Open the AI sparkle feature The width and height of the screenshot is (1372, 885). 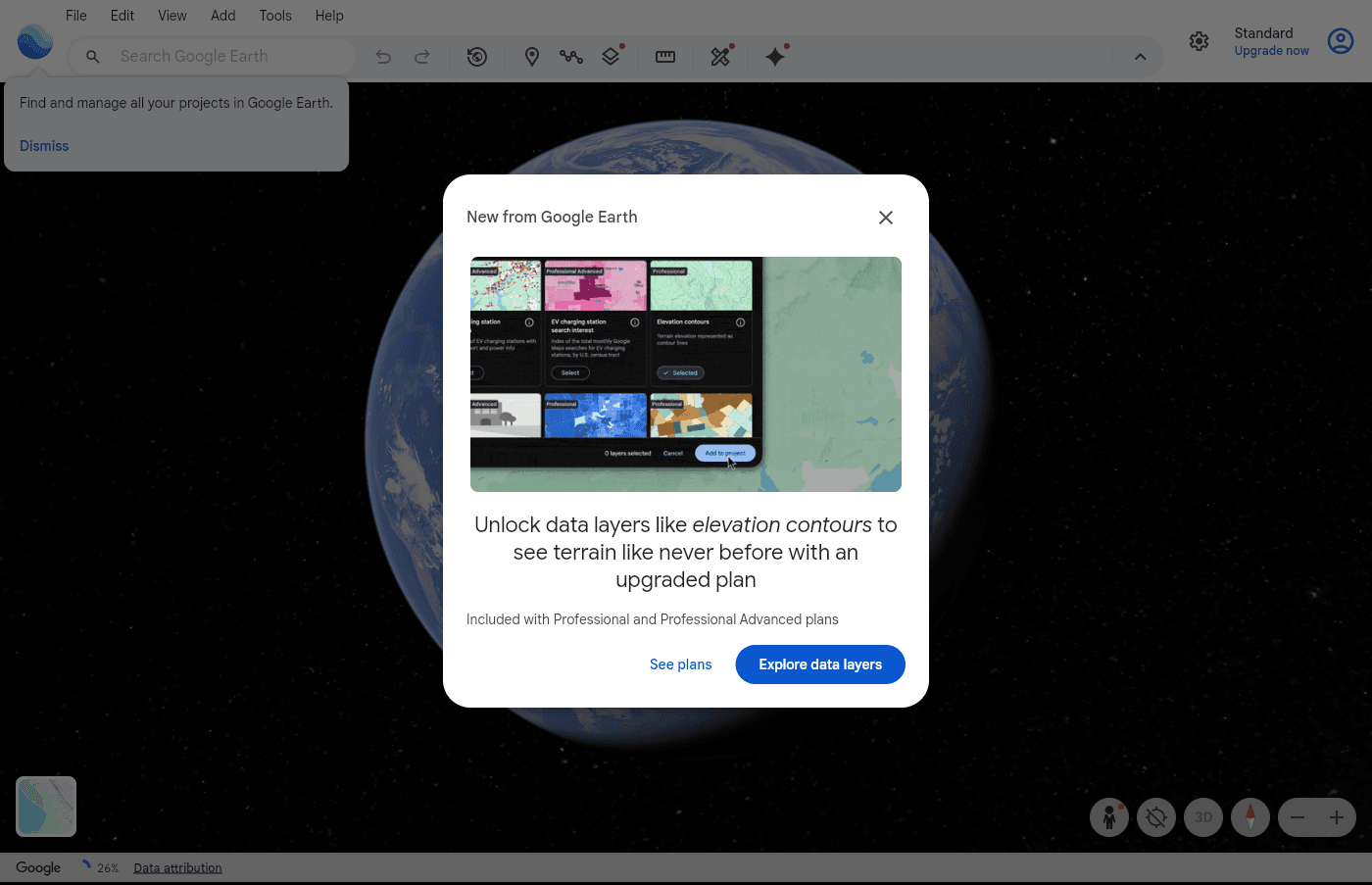775,57
